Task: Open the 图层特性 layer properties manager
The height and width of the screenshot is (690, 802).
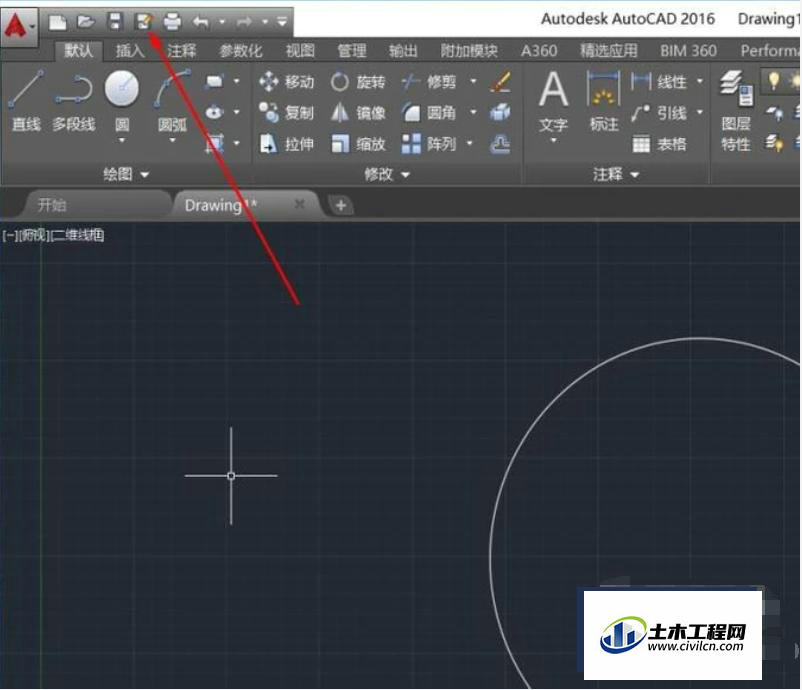Action: pos(736,112)
